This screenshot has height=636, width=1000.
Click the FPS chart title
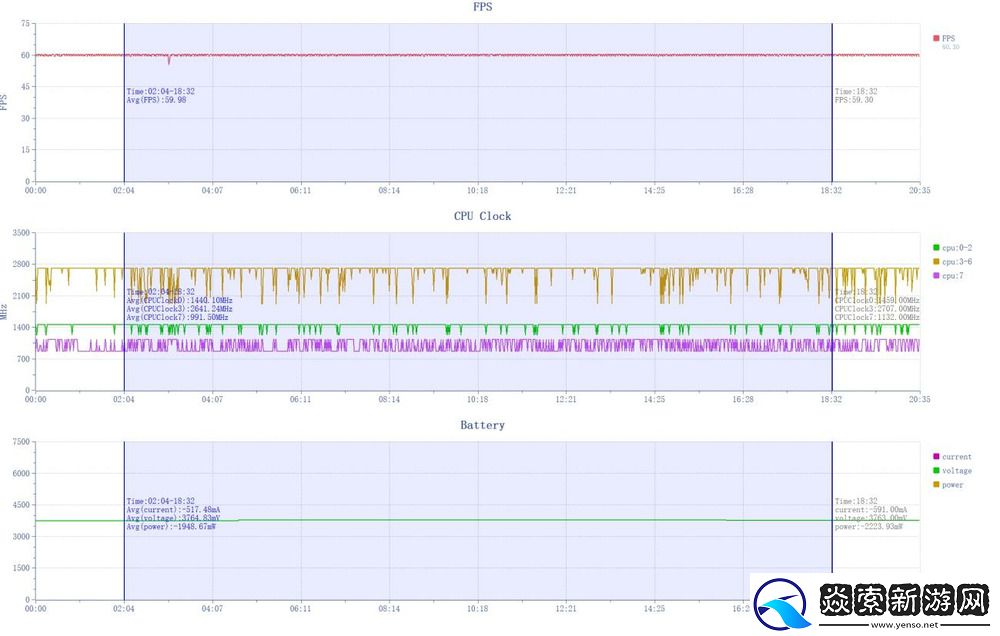(482, 7)
